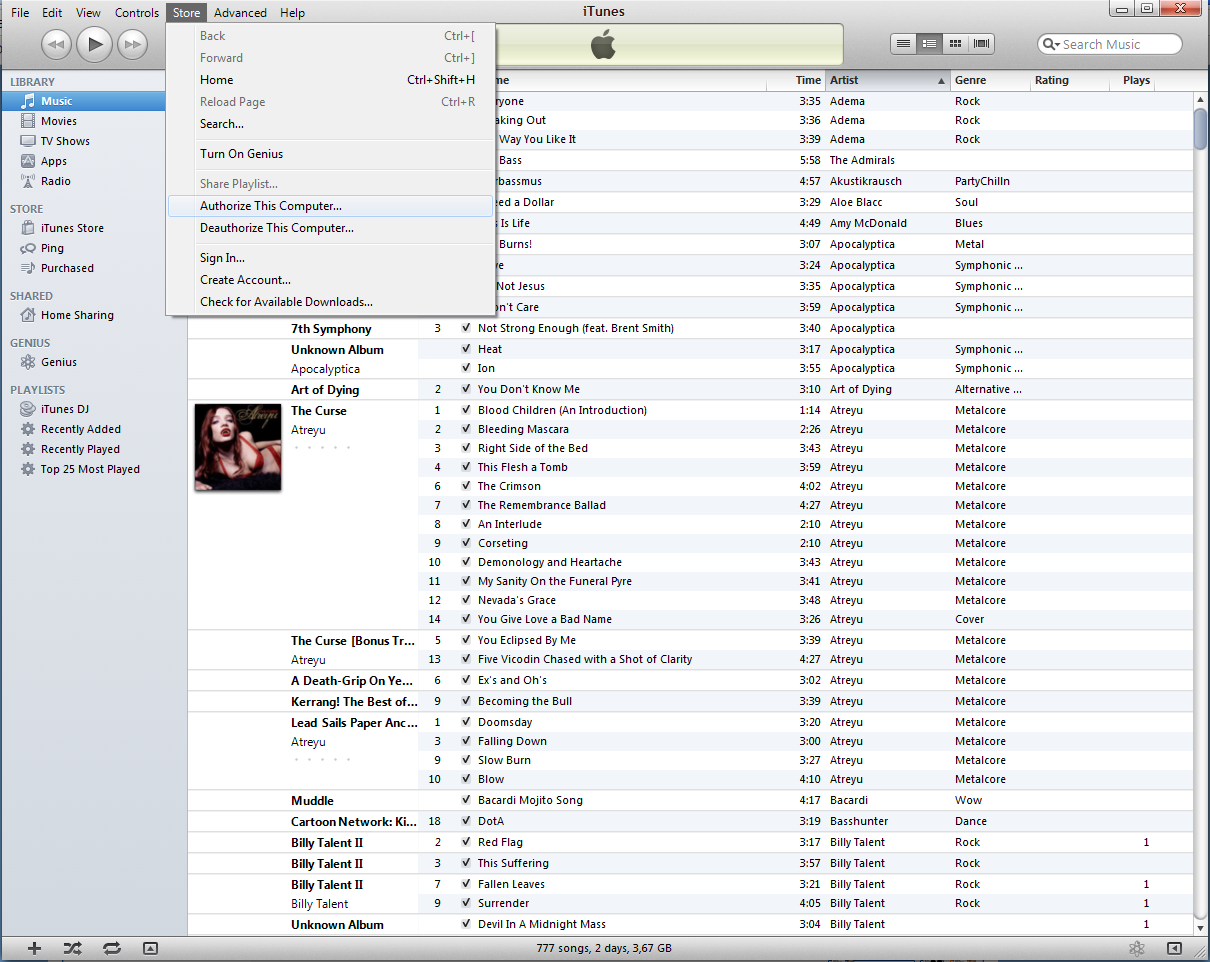1210x962 pixels.
Task: Uncheck the Corseting song checkbox
Action: [x=466, y=543]
